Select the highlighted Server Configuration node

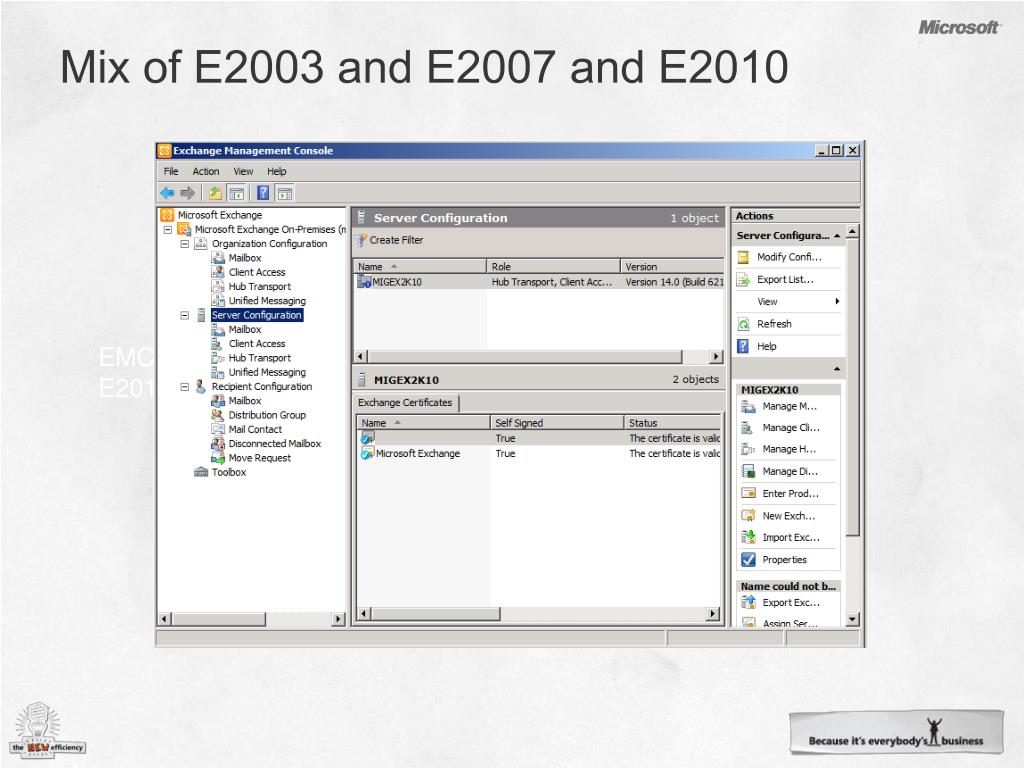click(257, 315)
